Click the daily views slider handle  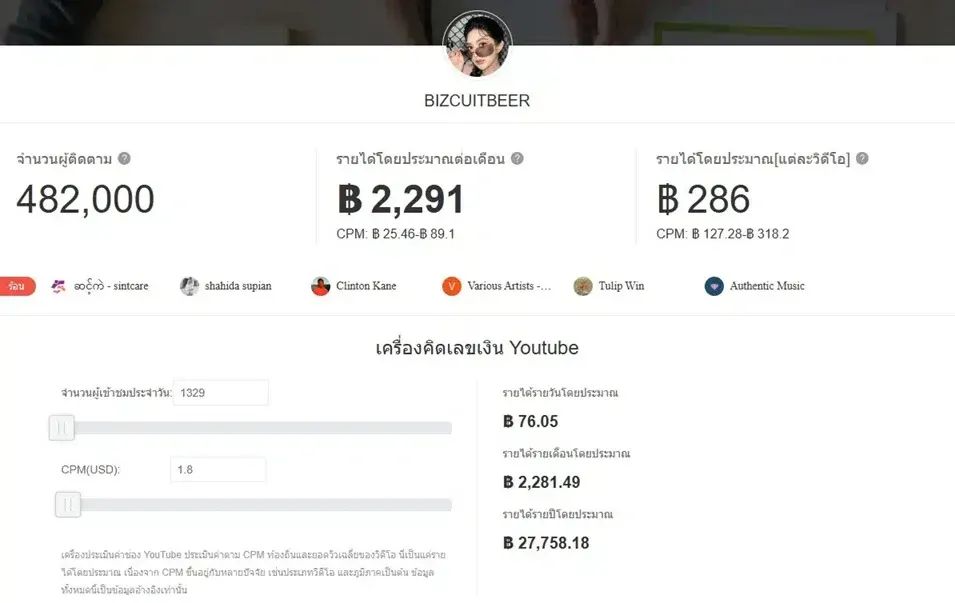[62, 428]
